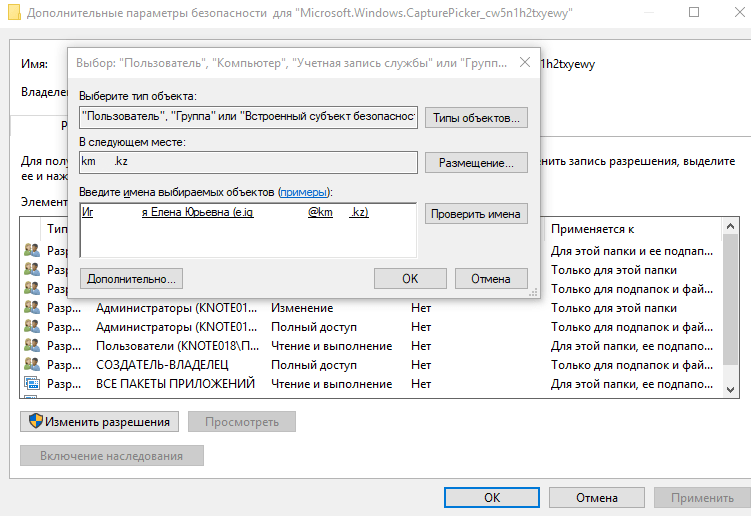Screen dimensions: 751x516
Task: Click Полный доступ cell of СОЗДАТЕЛЬ-ВЛАДЕЛЕЦ
Action: [314, 365]
